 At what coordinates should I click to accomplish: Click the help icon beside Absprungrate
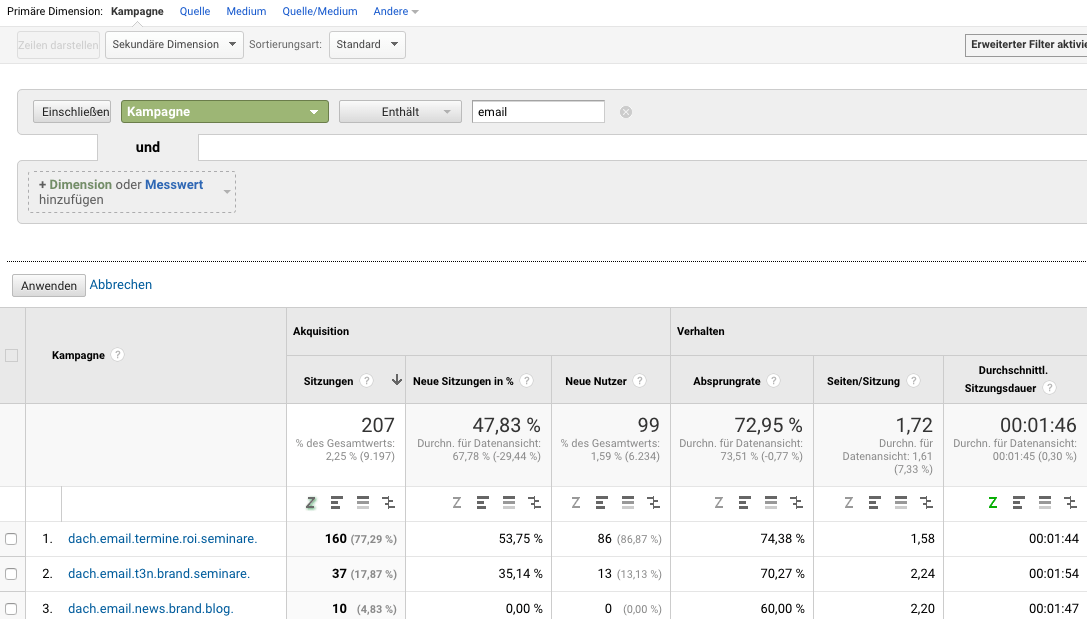(x=774, y=381)
